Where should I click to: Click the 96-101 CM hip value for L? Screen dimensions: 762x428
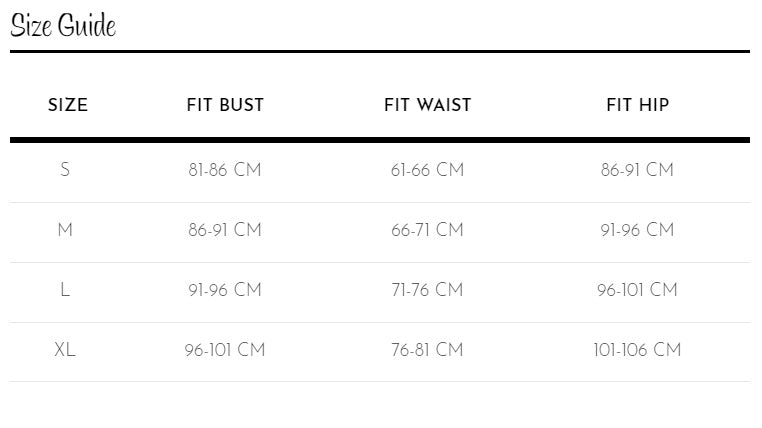point(637,291)
